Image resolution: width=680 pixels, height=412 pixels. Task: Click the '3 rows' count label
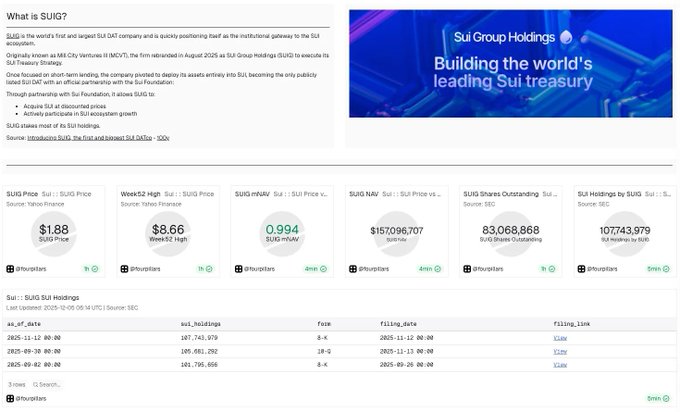(17, 385)
